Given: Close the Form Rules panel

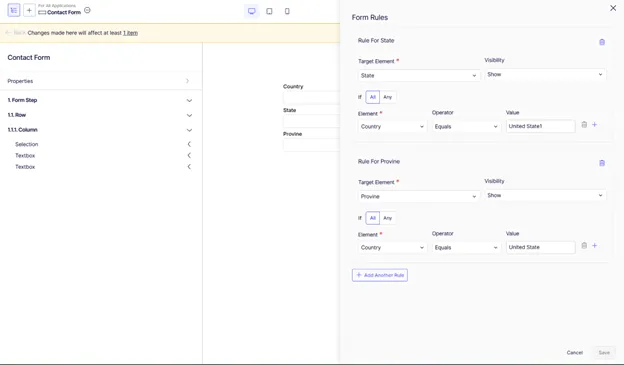Looking at the screenshot, I should click(613, 8).
